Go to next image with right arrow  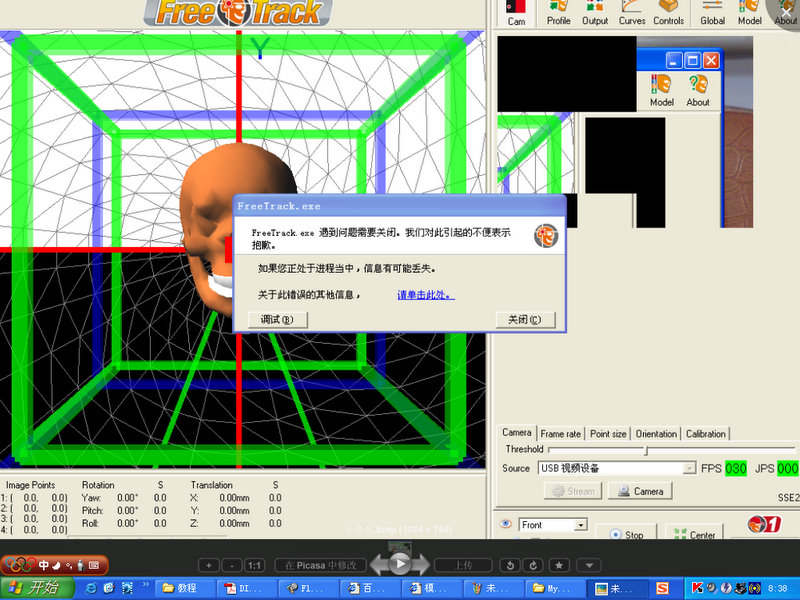[420, 564]
